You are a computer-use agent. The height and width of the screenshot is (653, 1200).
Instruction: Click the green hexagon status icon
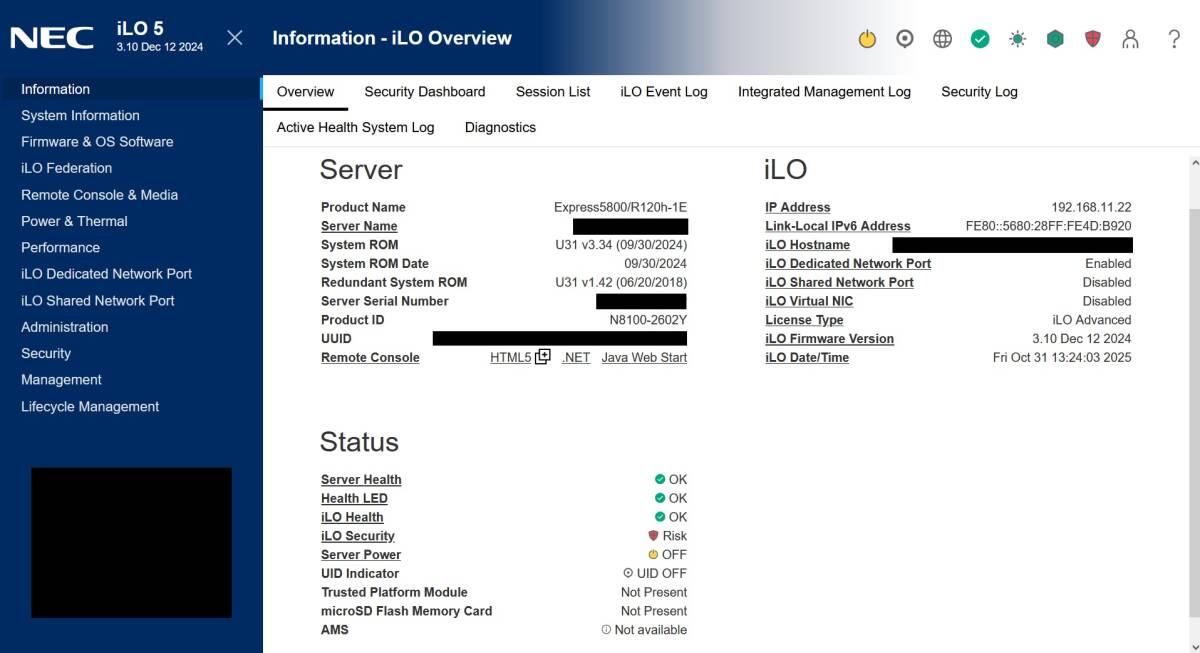[1055, 39]
